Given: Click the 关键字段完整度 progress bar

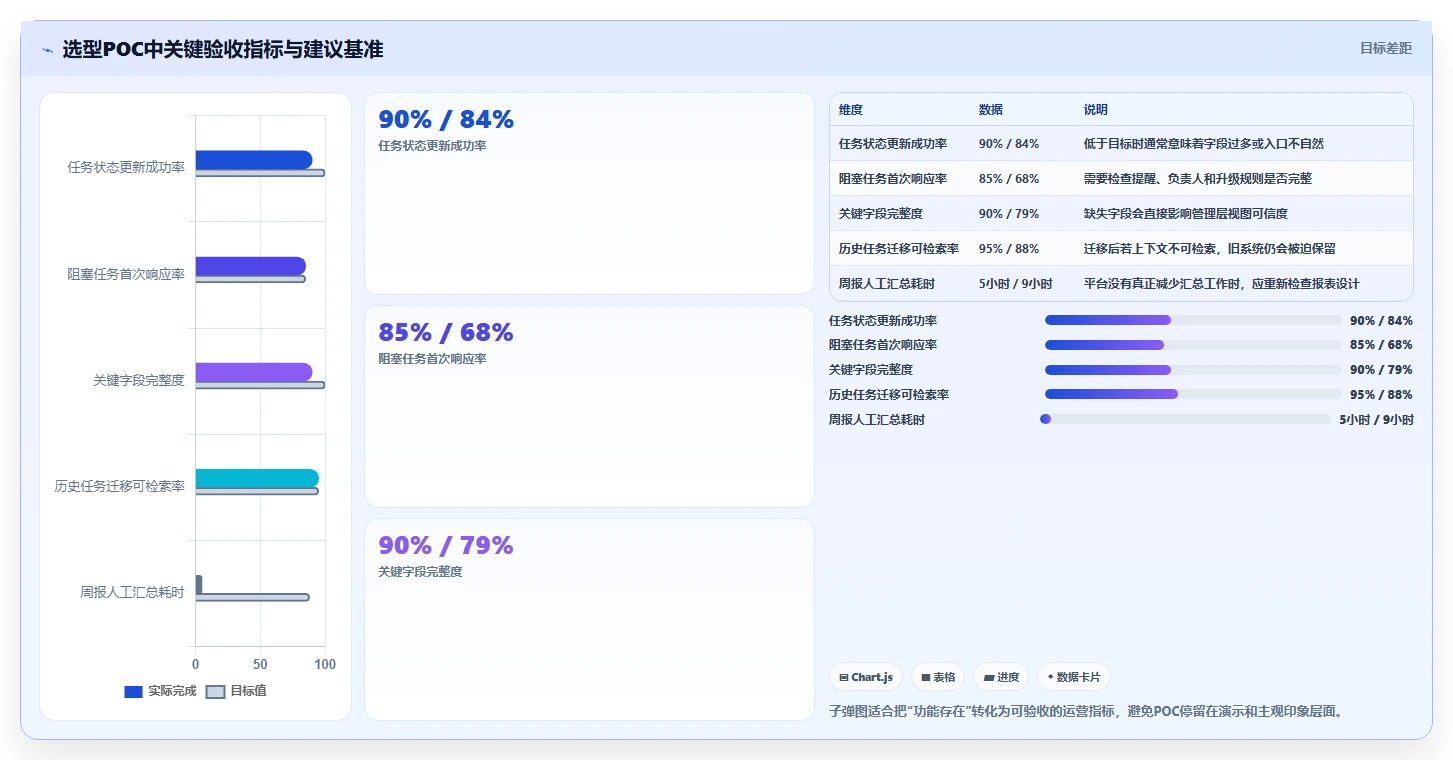Looking at the screenshot, I should pyautogui.click(x=1193, y=370).
